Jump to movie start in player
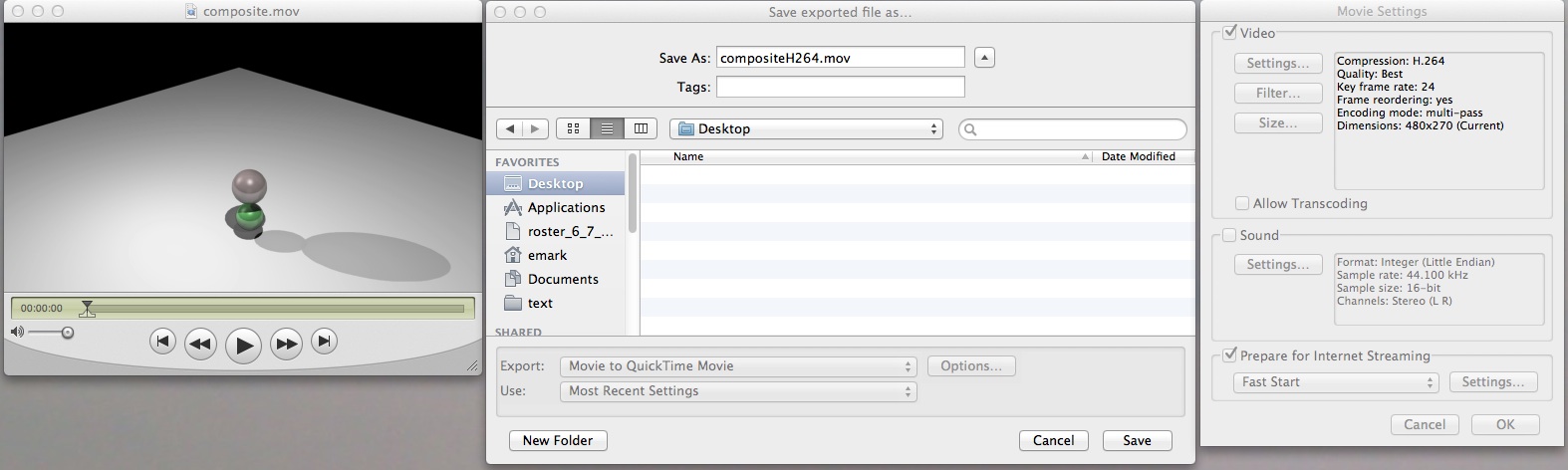1568x470 pixels. tap(162, 342)
